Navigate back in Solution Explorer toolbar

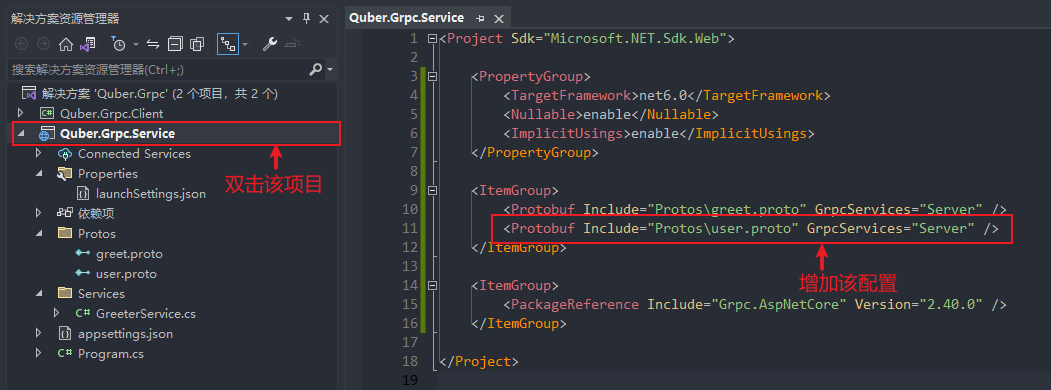coord(21,44)
